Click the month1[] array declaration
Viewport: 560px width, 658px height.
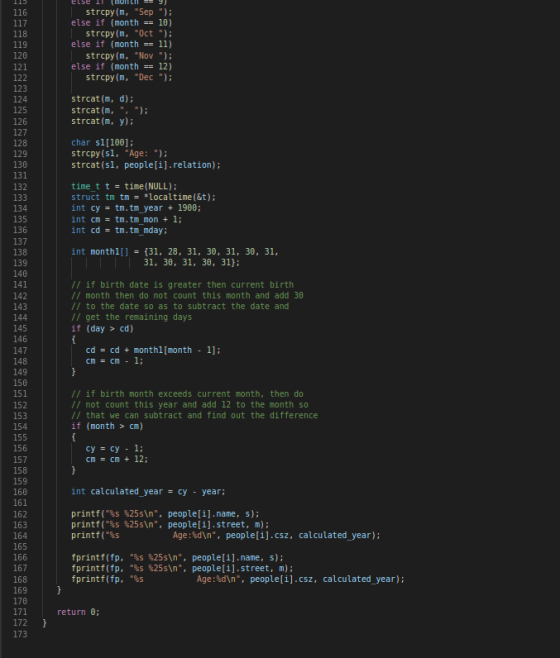point(175,252)
